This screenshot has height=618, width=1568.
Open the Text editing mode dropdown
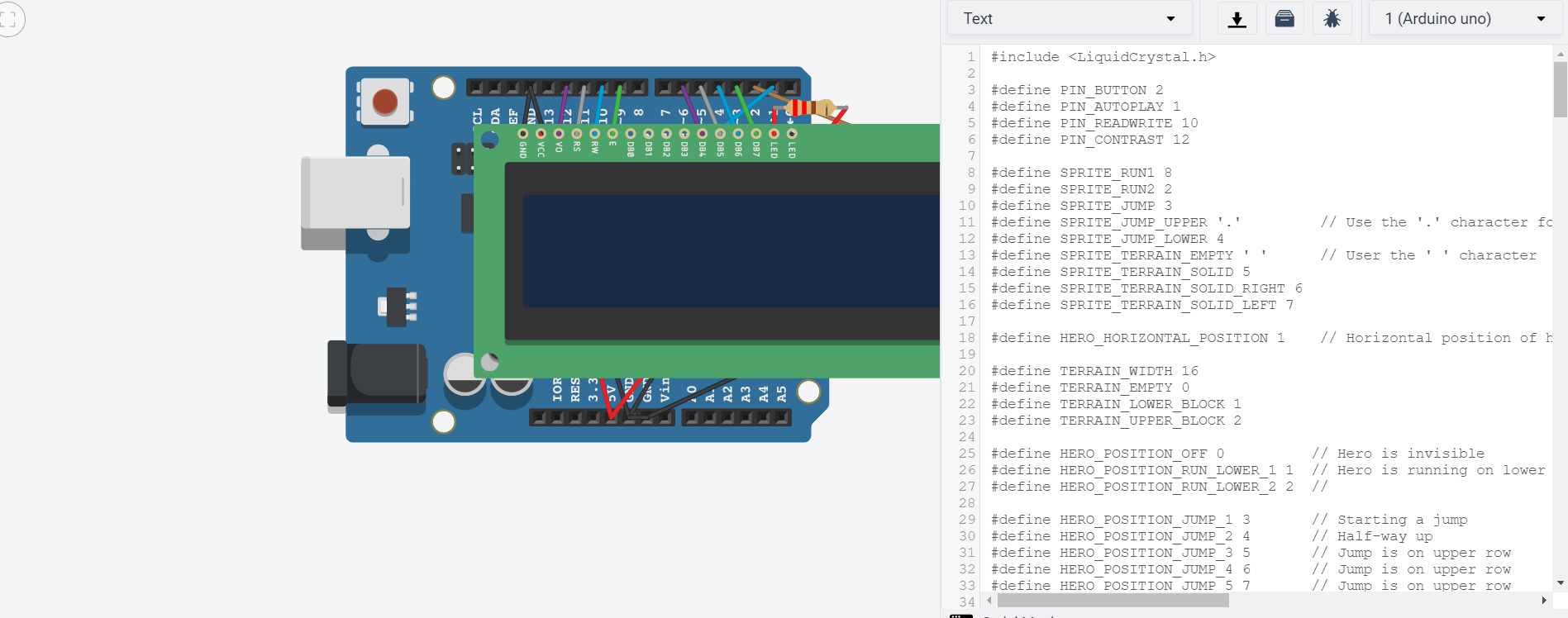pyautogui.click(x=1069, y=18)
